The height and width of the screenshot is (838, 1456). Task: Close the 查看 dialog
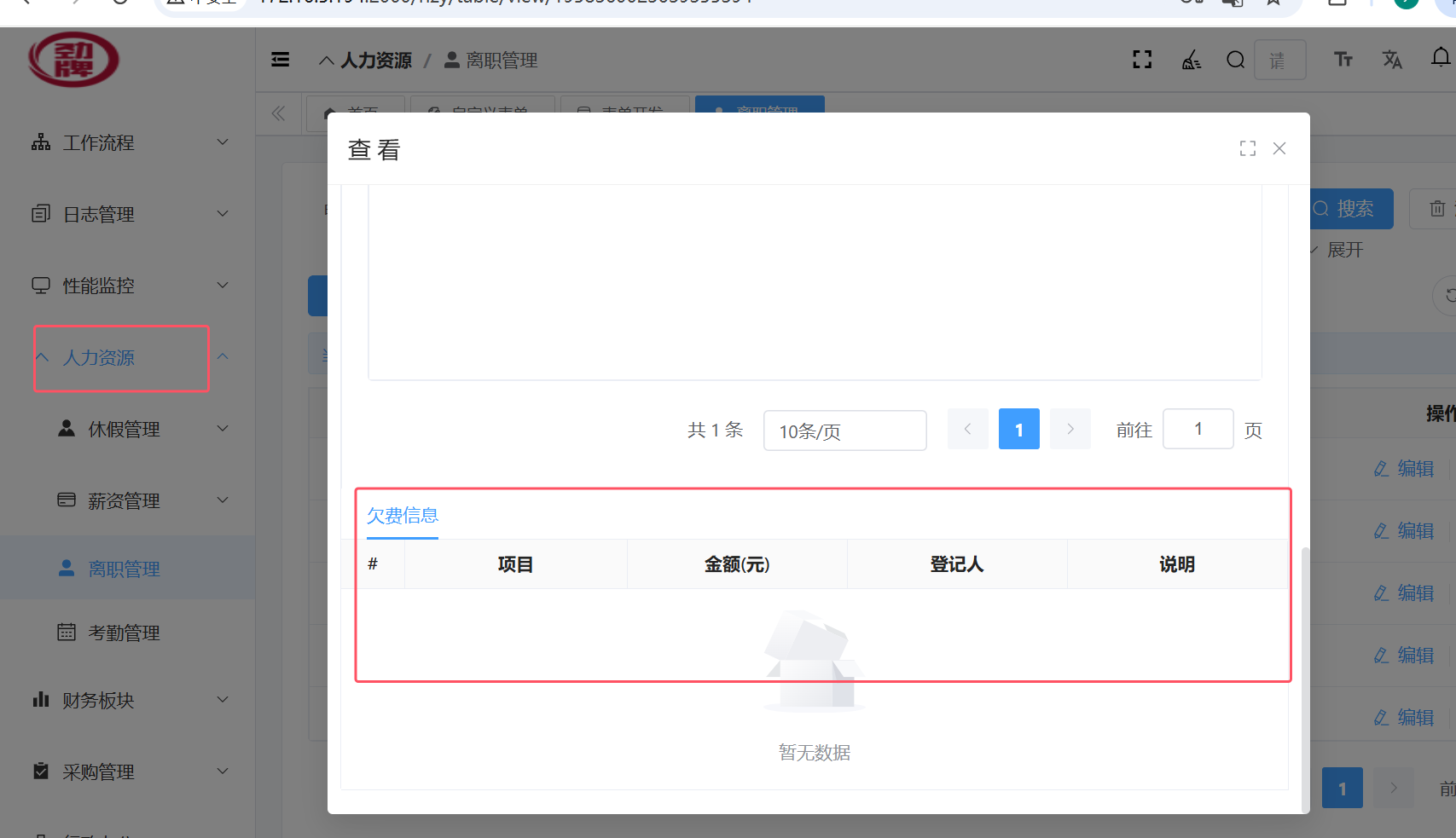coord(1279,148)
